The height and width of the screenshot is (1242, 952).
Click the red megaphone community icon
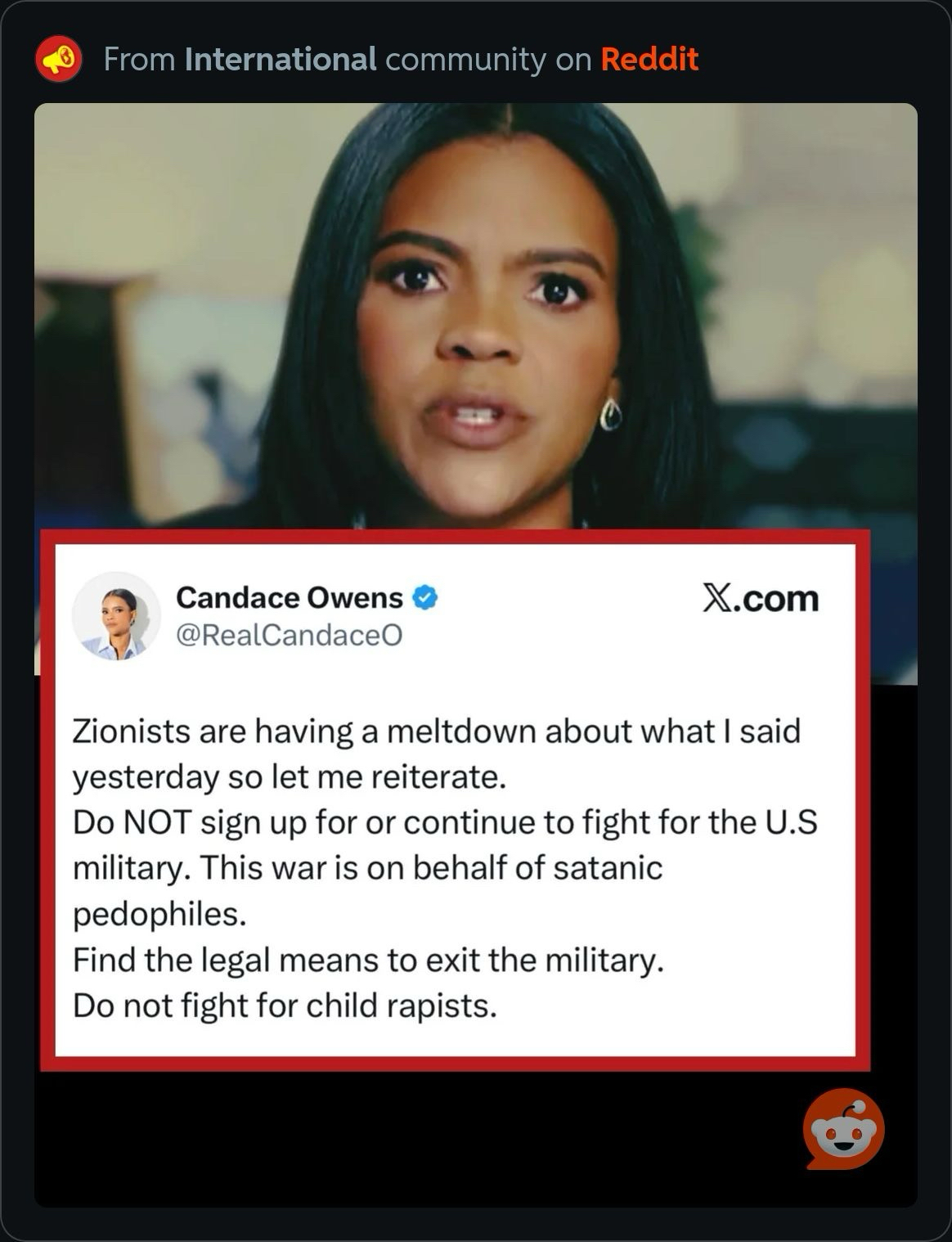click(x=59, y=59)
